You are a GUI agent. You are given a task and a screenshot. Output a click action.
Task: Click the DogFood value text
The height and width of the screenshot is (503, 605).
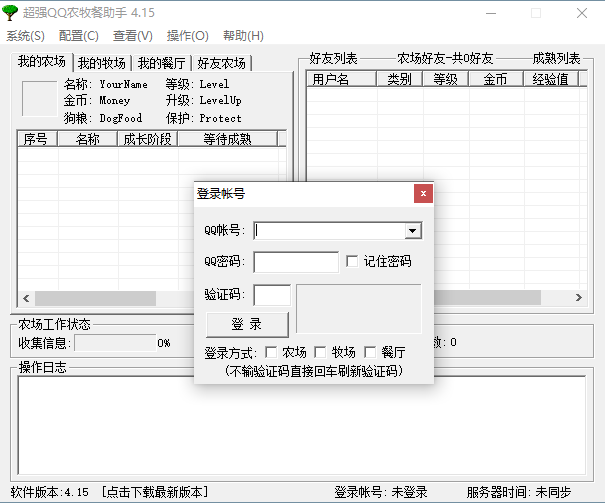[120, 118]
